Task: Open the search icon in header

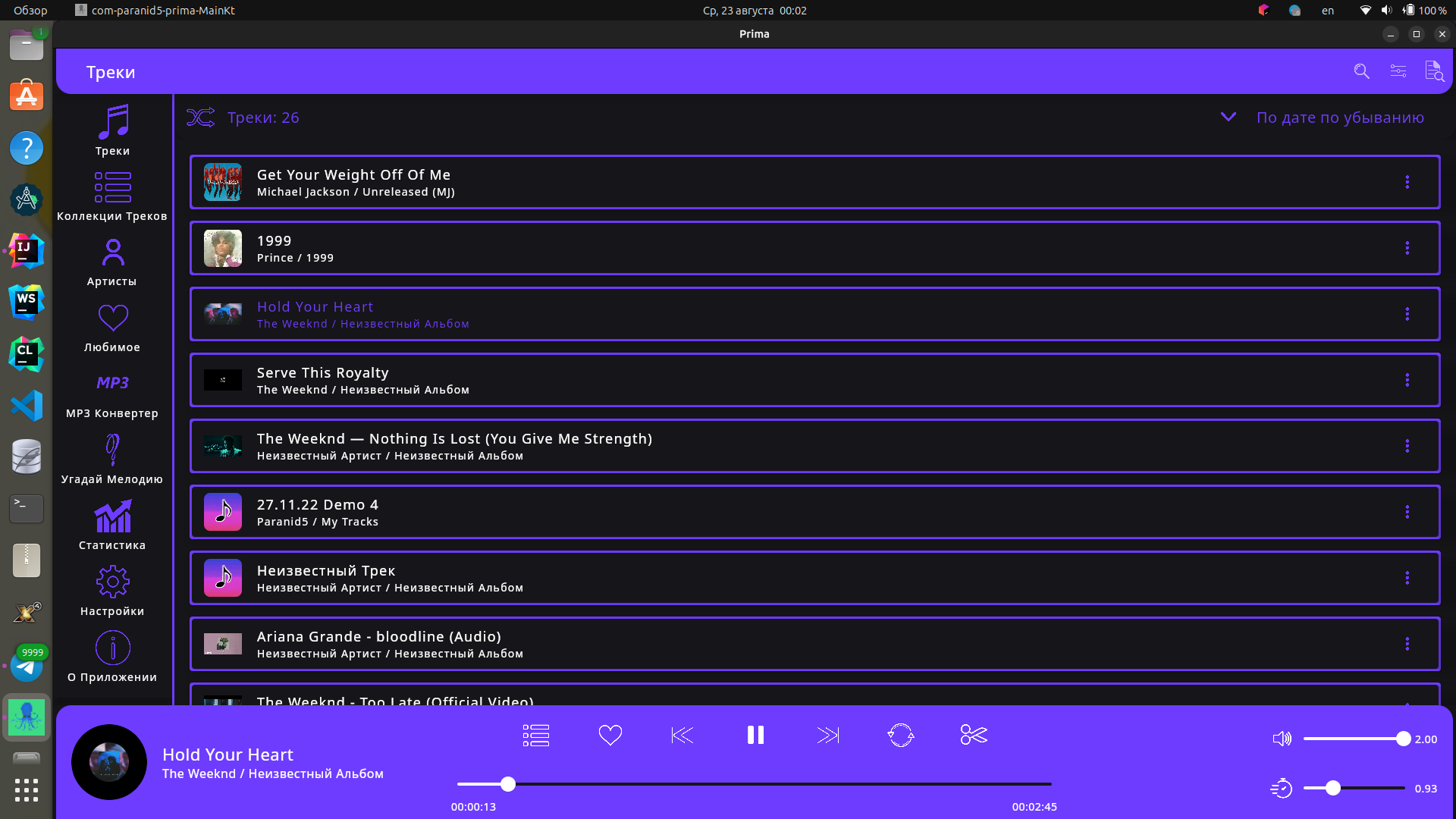Action: click(x=1361, y=71)
